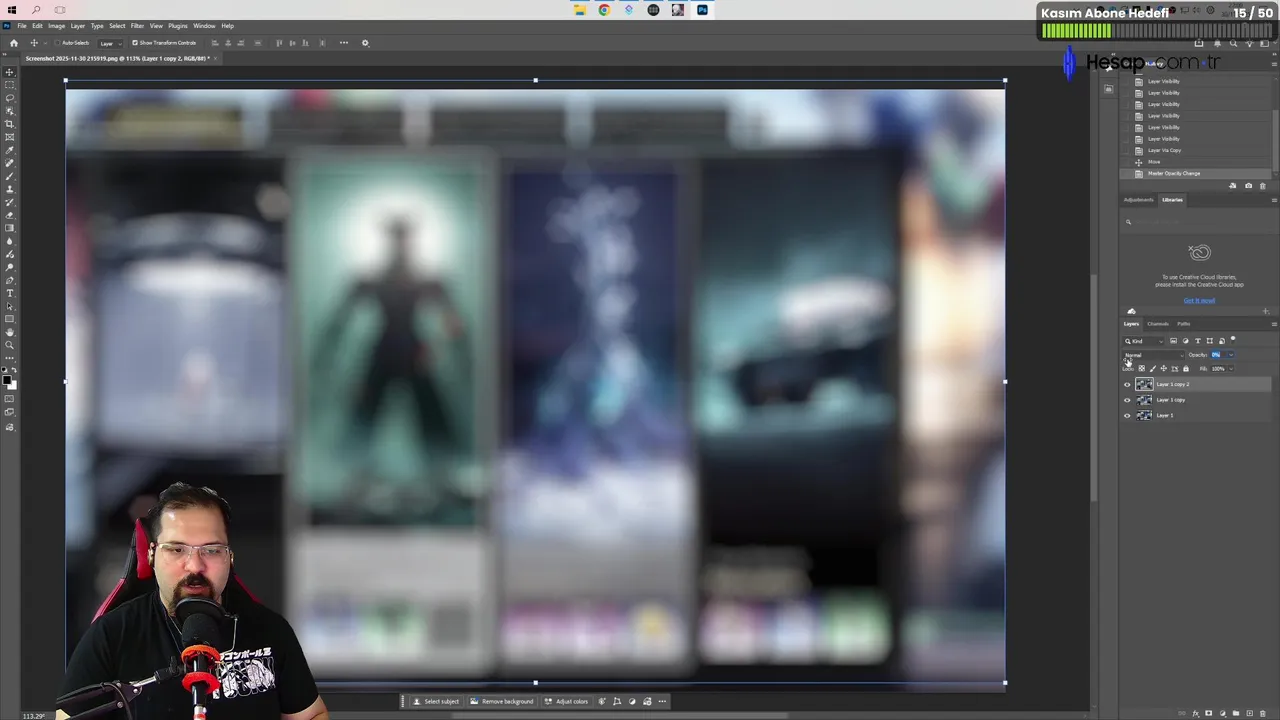Select the Eyedropper tool
The height and width of the screenshot is (720, 1280).
pos(10,149)
